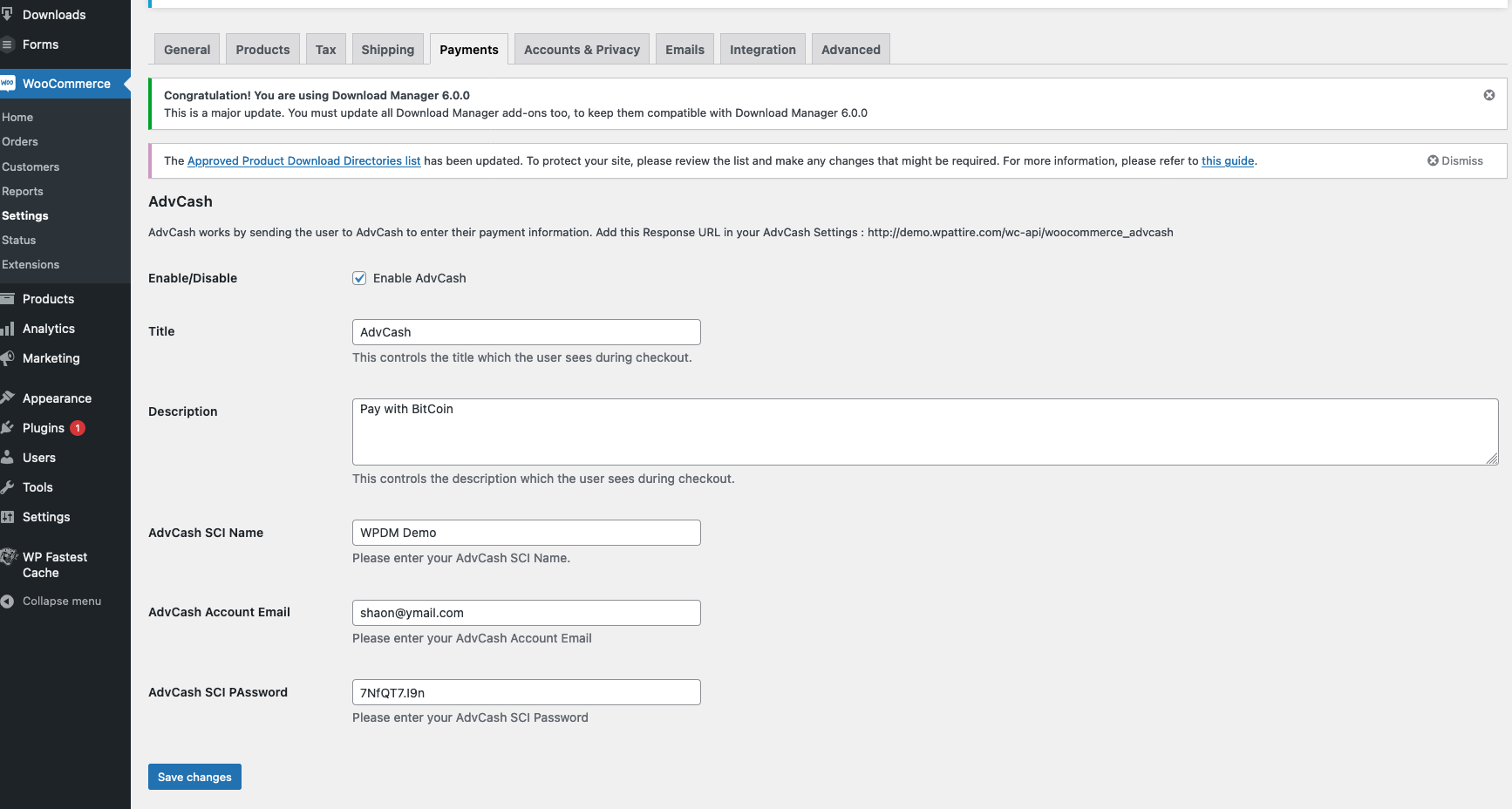
Task: Open the Accounts & Privacy tab
Action: tap(582, 50)
